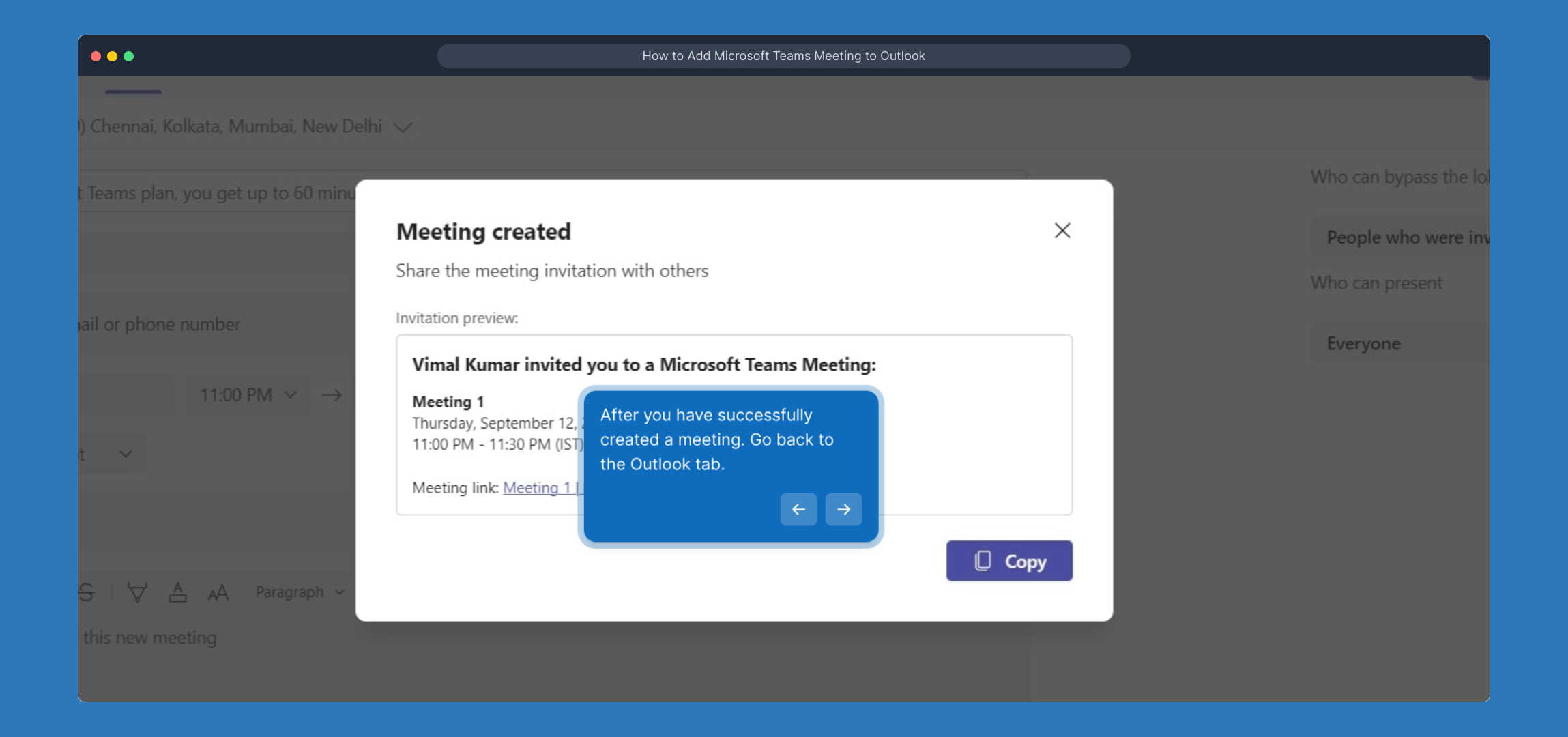This screenshot has height=737, width=1568.
Task: Toggle strikethrough formatting icon
Action: 87,592
